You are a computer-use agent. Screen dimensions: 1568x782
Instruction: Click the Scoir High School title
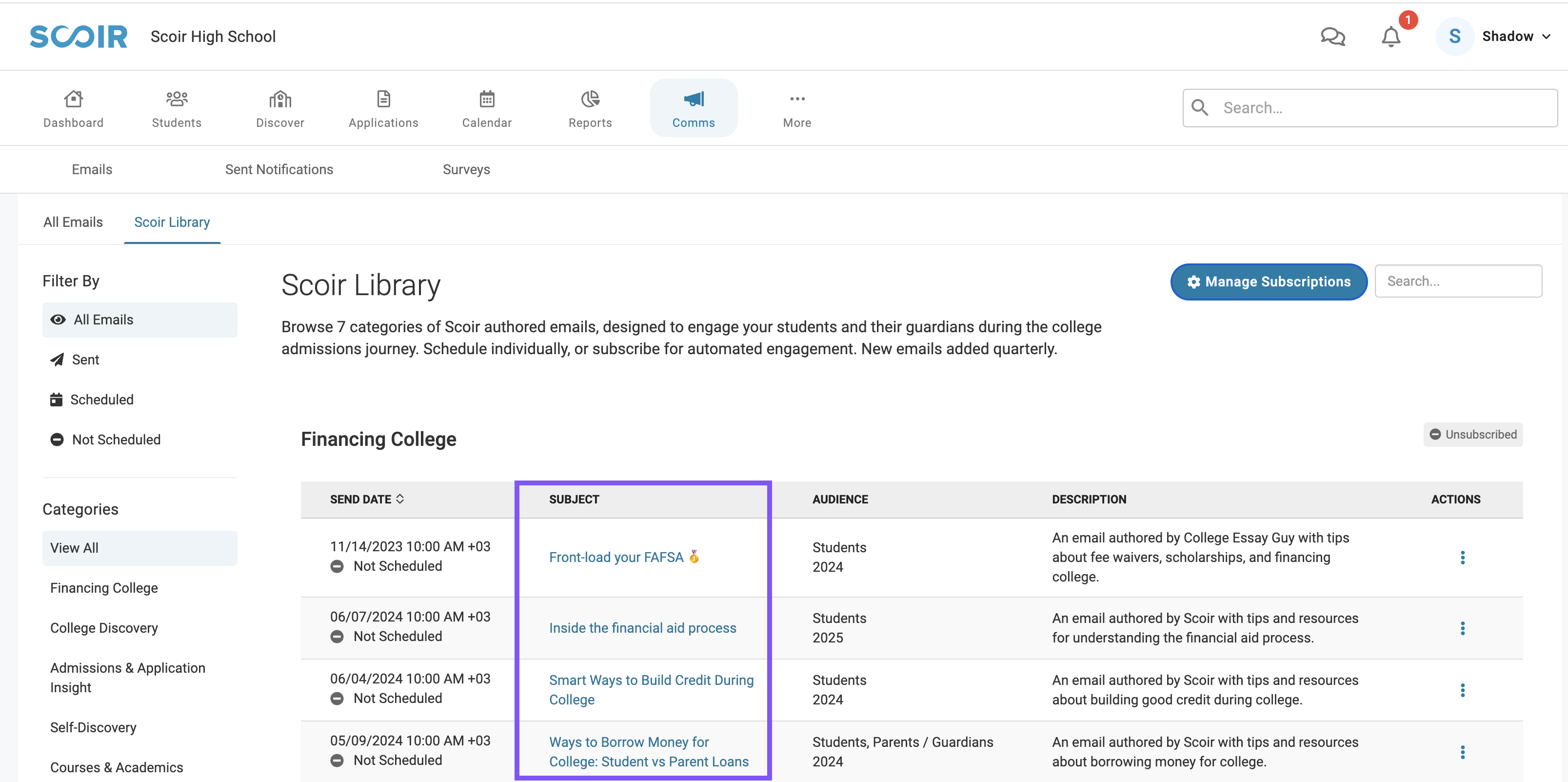tap(213, 37)
